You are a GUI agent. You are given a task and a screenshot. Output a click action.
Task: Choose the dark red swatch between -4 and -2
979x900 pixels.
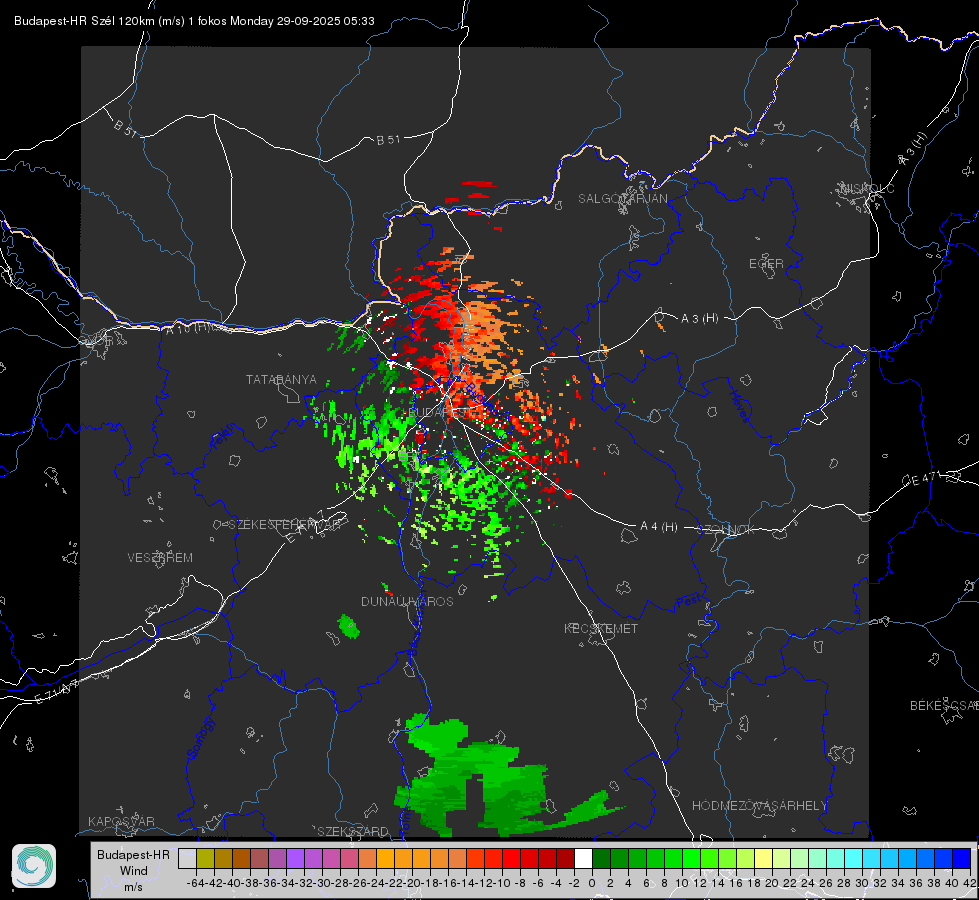coord(565,858)
